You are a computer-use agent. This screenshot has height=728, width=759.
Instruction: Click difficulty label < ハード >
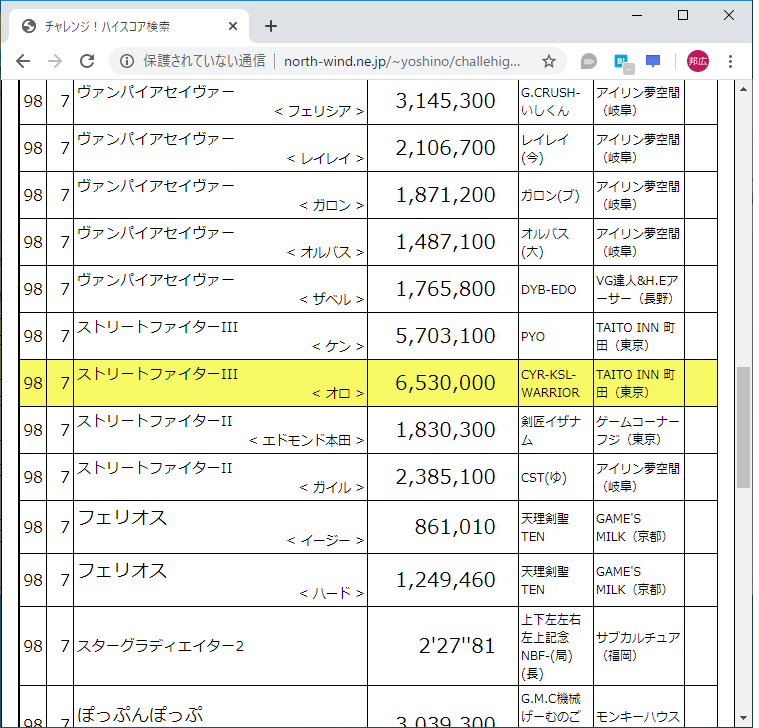point(332,593)
